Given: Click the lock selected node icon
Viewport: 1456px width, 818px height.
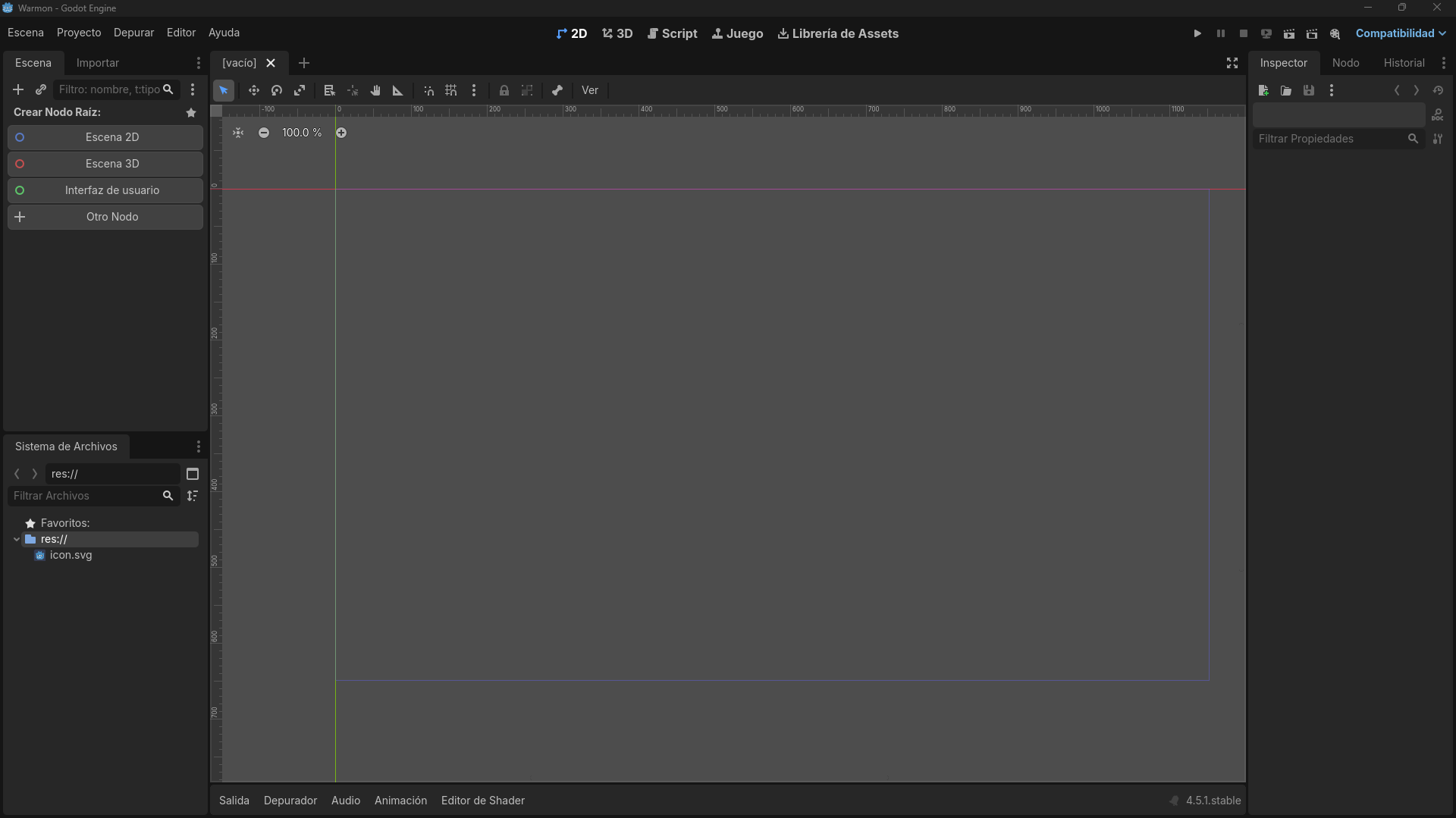Looking at the screenshot, I should (x=504, y=90).
